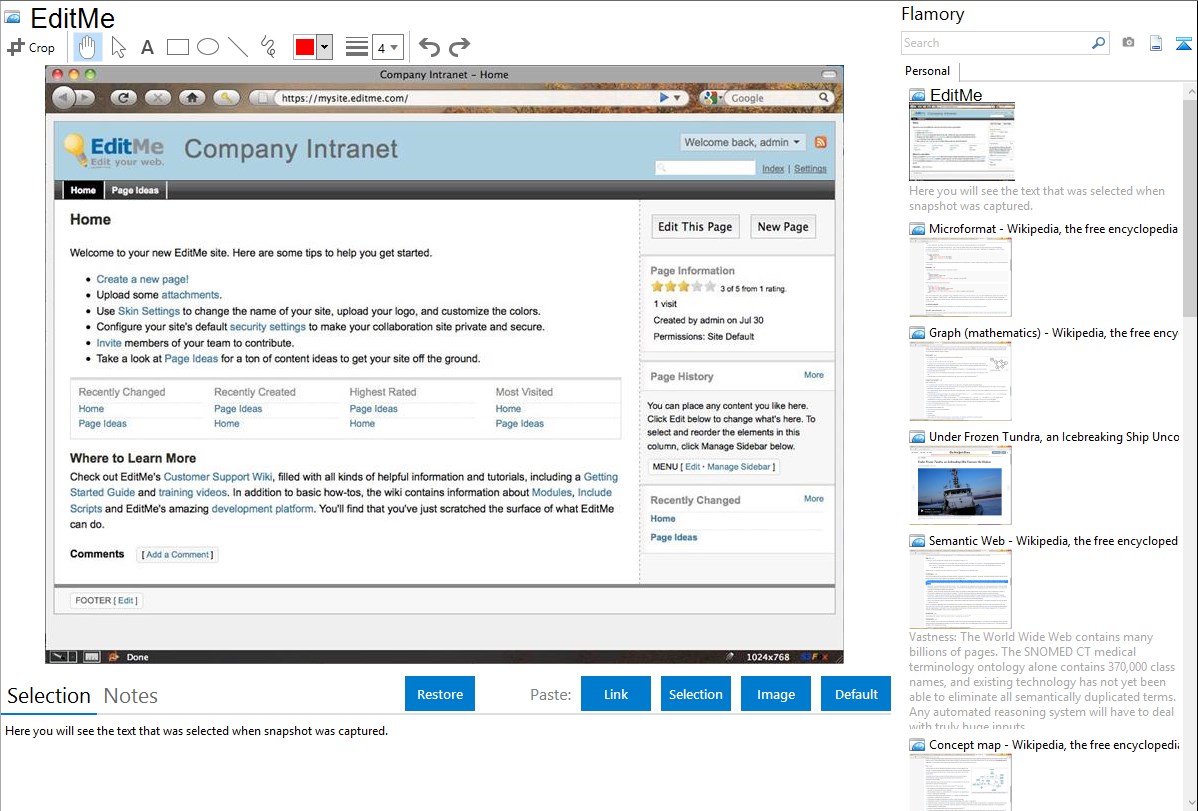Switch to the Personal tab
The image size is (1198, 811).
coord(928,71)
